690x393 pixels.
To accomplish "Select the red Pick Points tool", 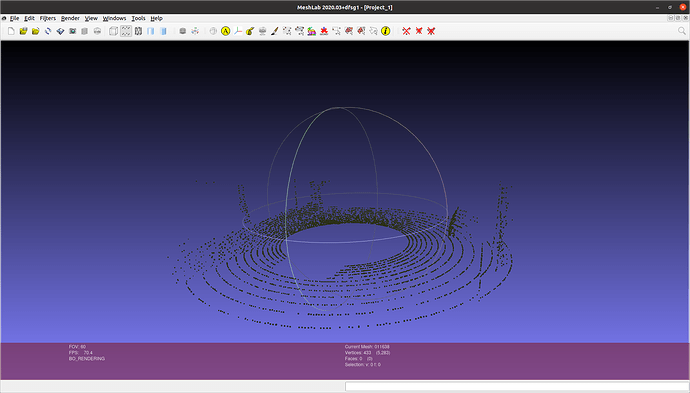I will [x=324, y=31].
